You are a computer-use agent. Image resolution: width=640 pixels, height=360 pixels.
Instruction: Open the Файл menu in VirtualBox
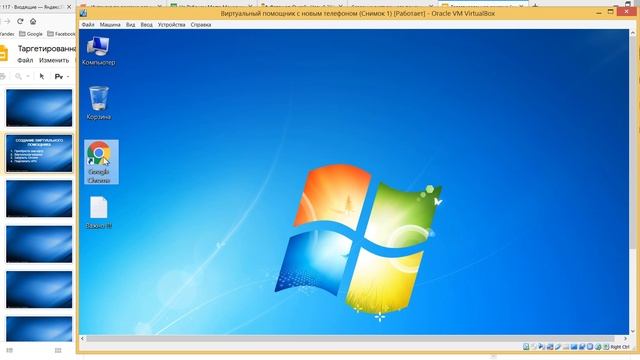pos(88,24)
